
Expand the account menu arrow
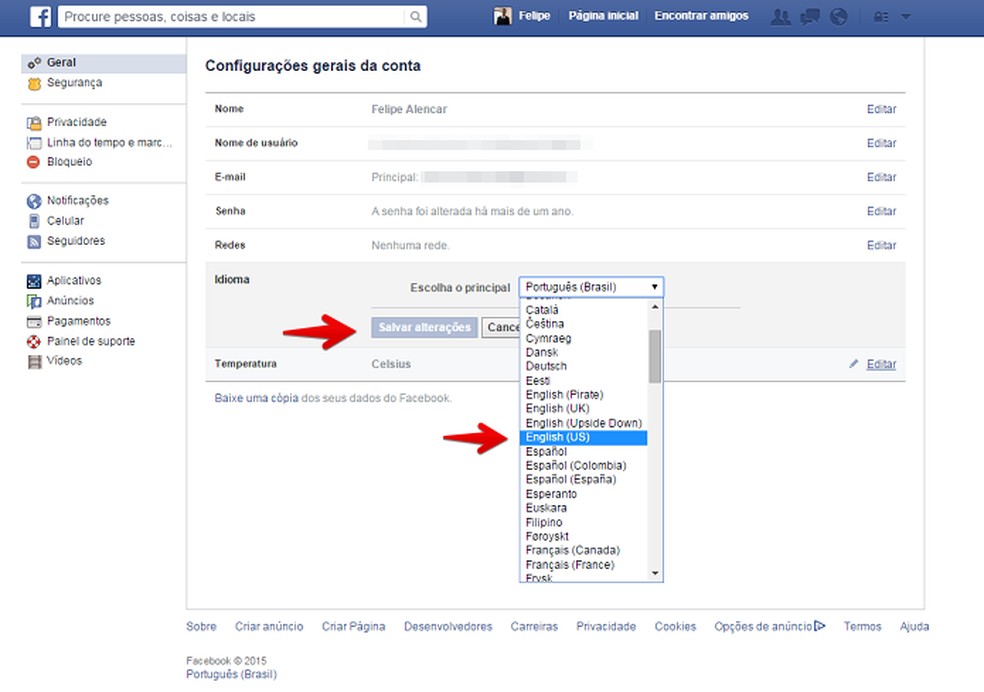click(x=906, y=17)
